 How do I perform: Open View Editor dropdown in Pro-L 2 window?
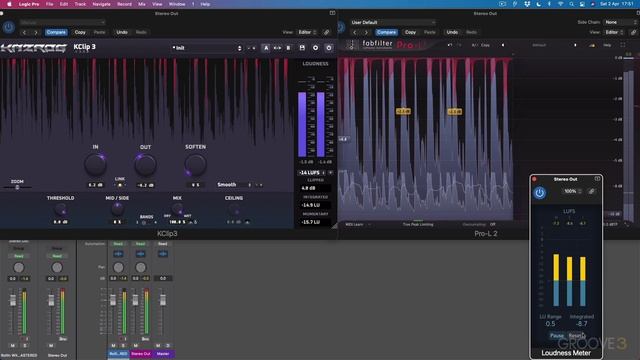614,32
